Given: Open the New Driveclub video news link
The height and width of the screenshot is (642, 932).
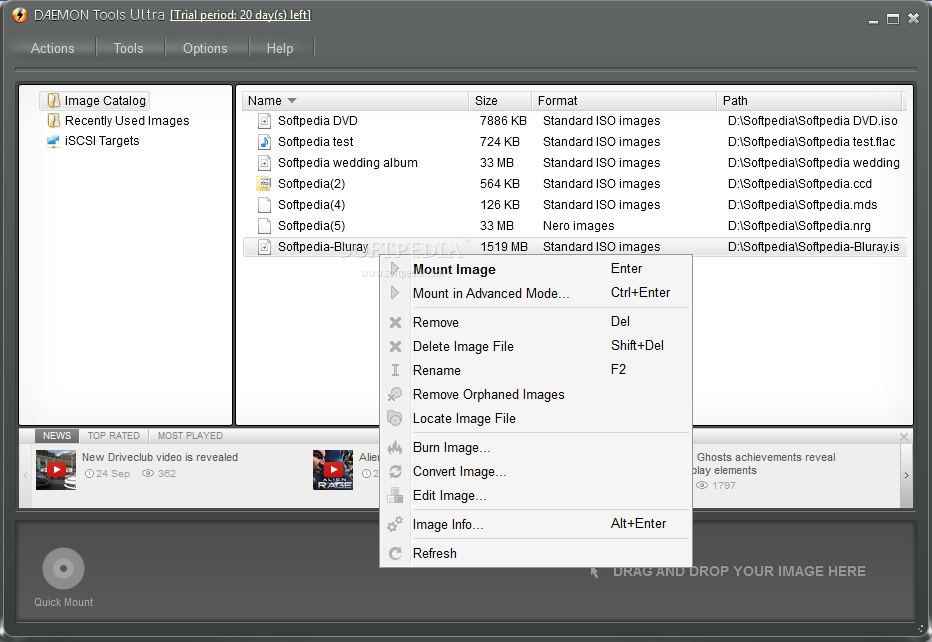Looking at the screenshot, I should coord(158,456).
